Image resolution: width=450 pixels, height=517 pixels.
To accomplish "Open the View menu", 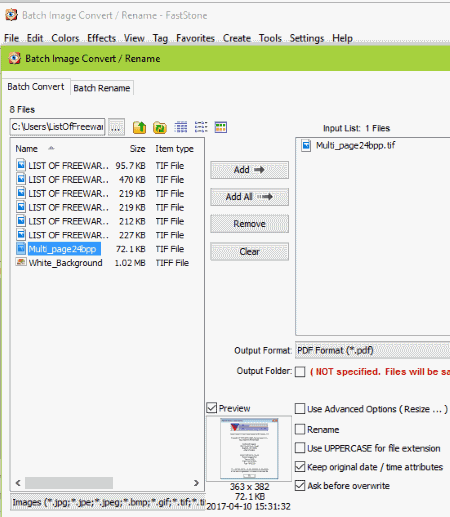I will [134, 38].
